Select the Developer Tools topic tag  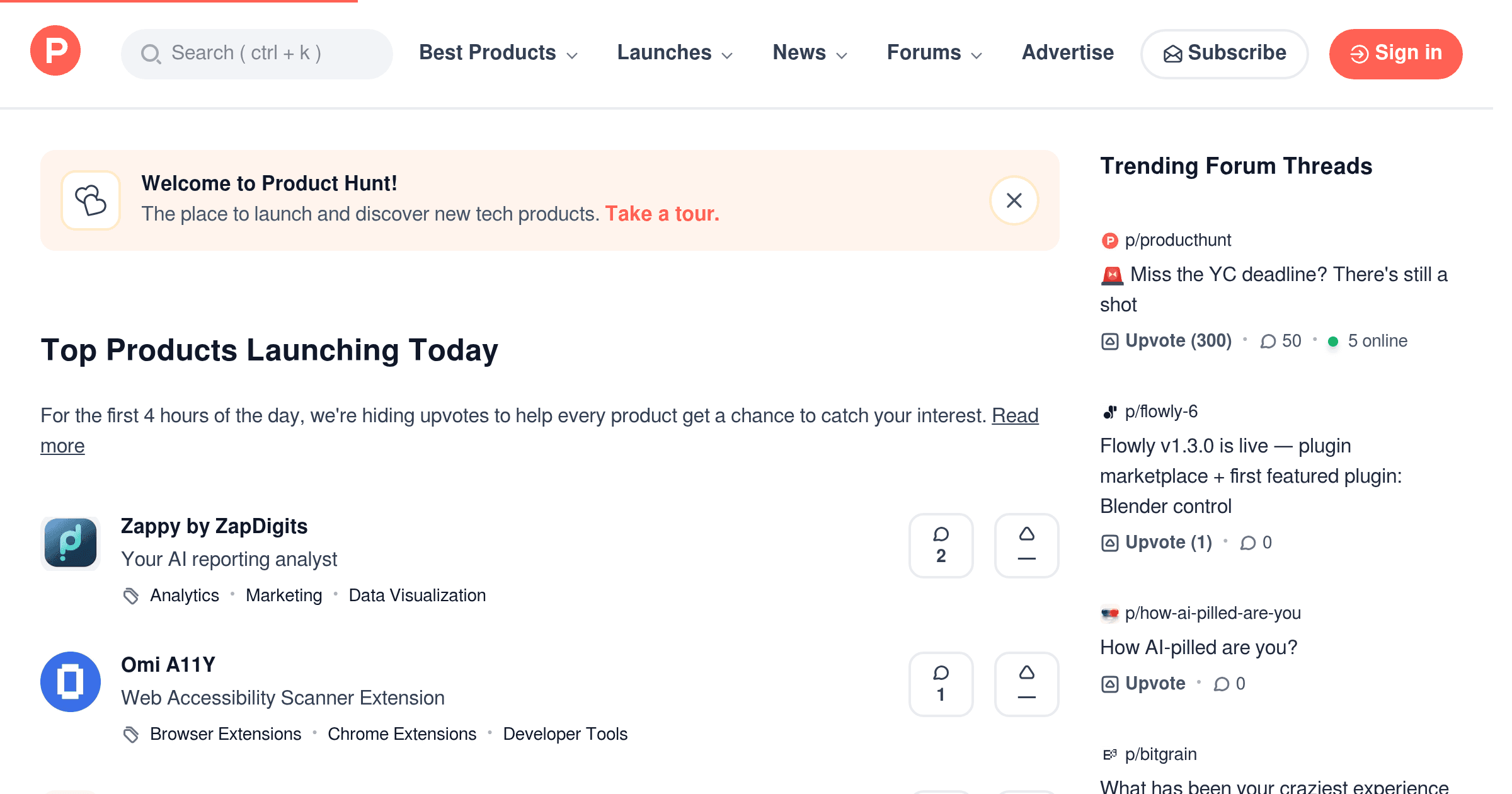pyautogui.click(x=565, y=734)
